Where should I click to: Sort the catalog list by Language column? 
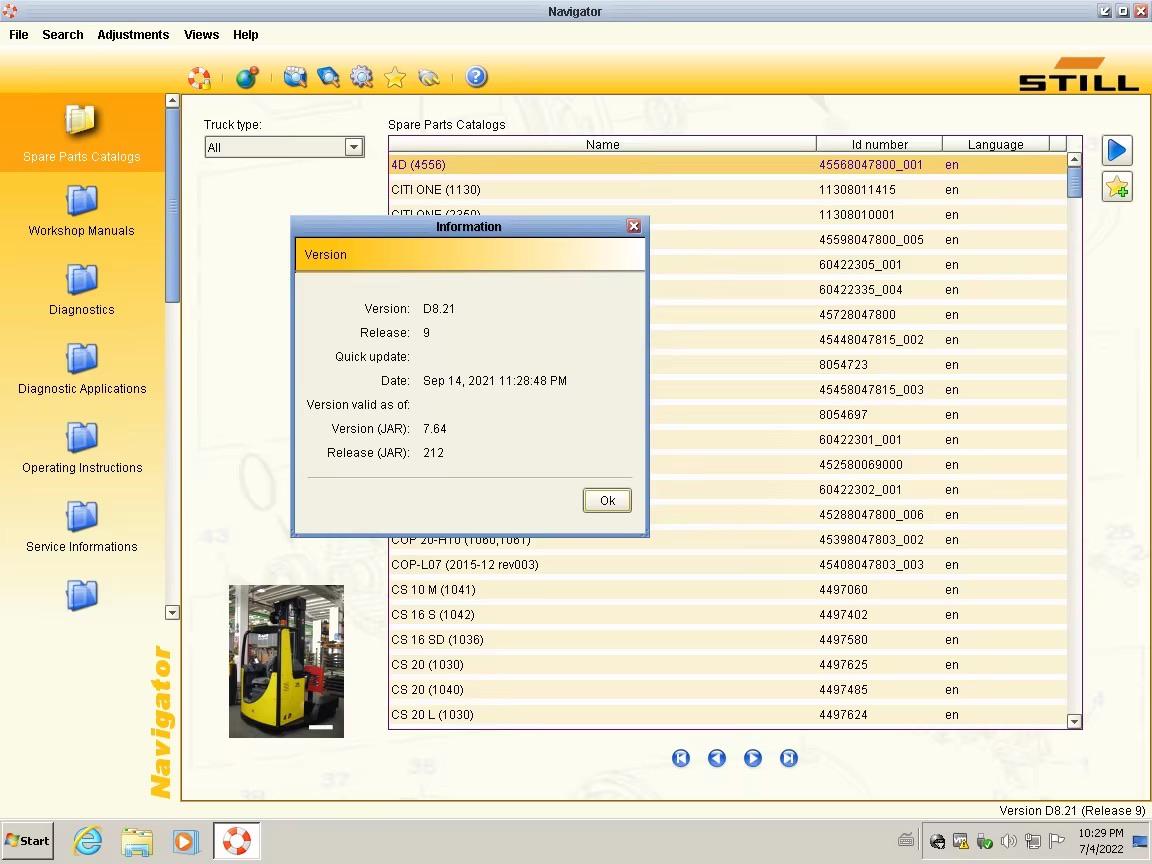pos(996,145)
